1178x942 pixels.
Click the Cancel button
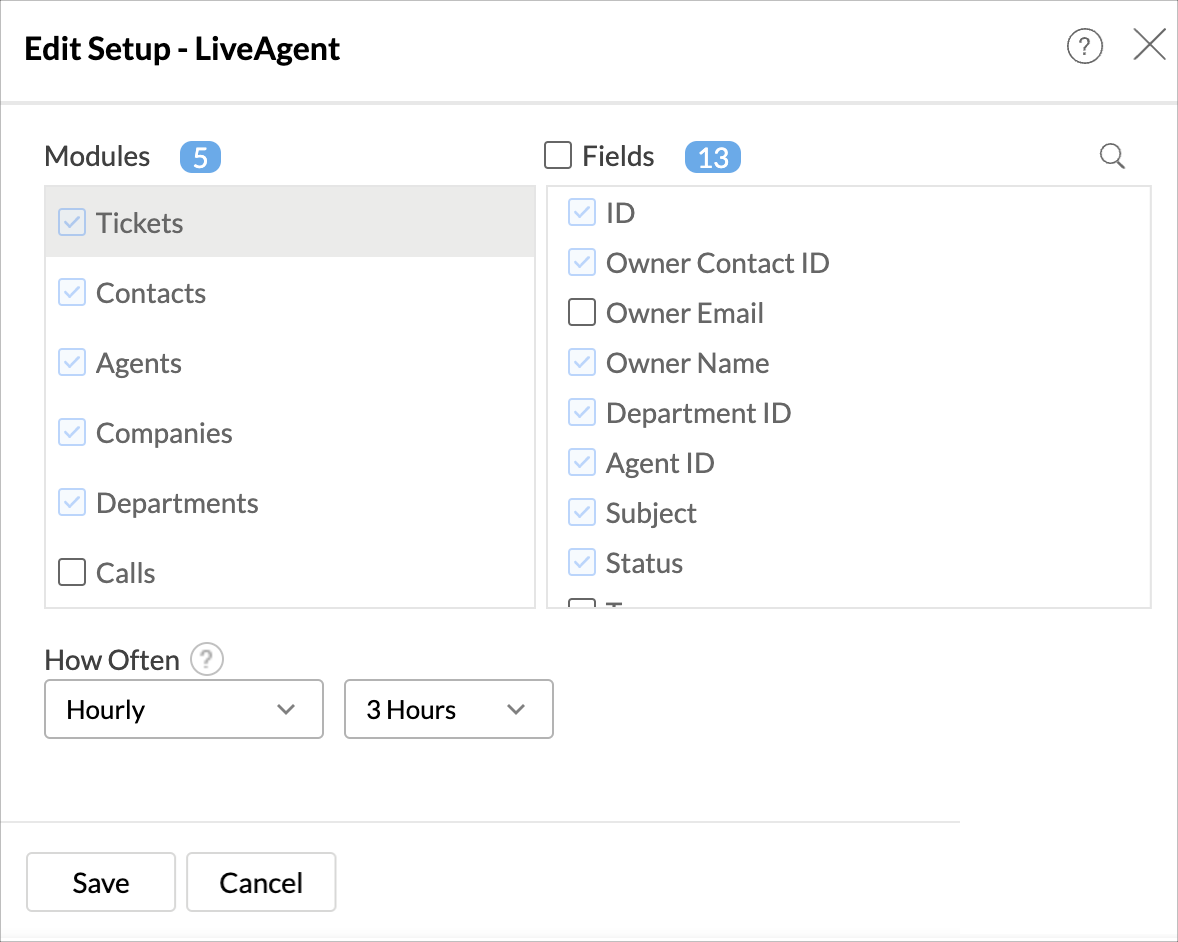[261, 882]
